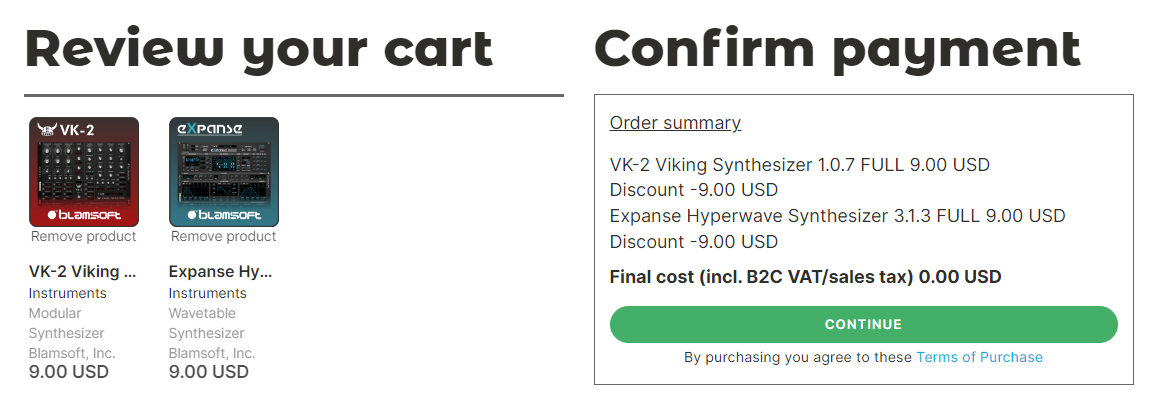1163x416 pixels.
Task: Click Instruments category under Expanse
Action: coord(208,293)
